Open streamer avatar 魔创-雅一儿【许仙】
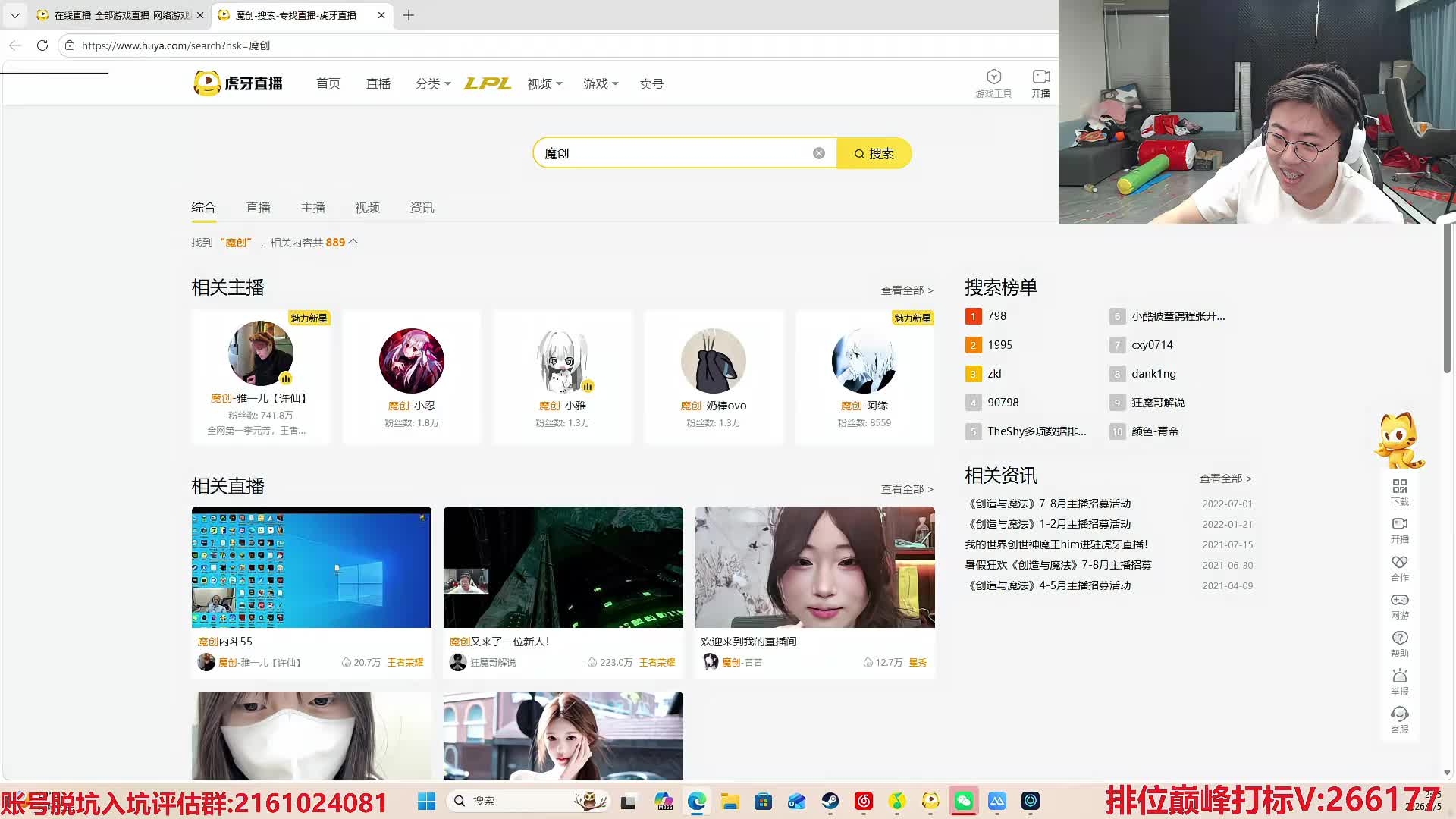This screenshot has height=819, width=1456. pos(261,353)
